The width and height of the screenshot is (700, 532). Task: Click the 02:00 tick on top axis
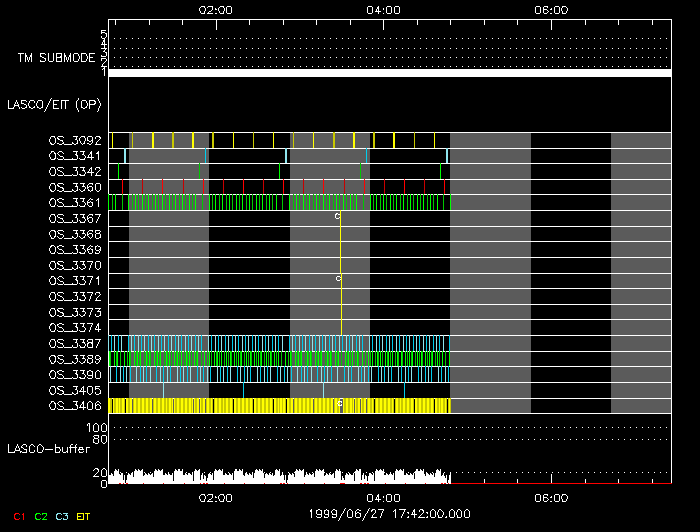point(216,9)
